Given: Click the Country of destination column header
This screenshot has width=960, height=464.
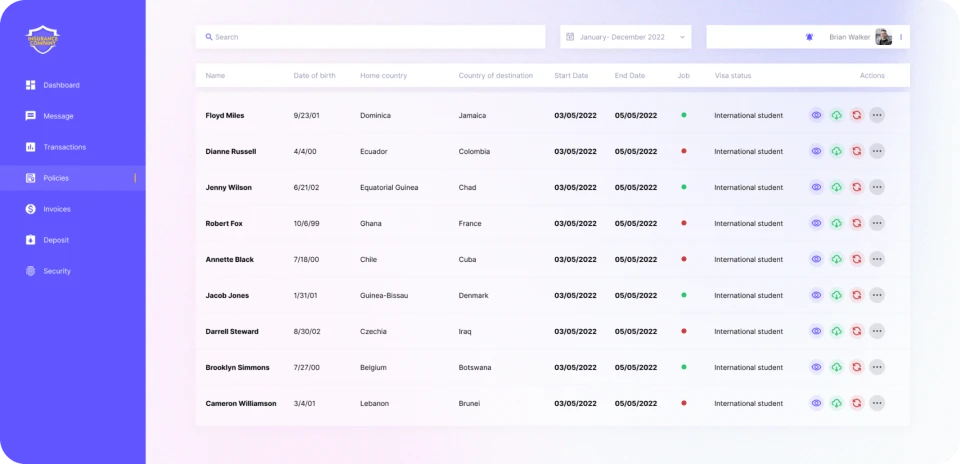Looking at the screenshot, I should (495, 76).
